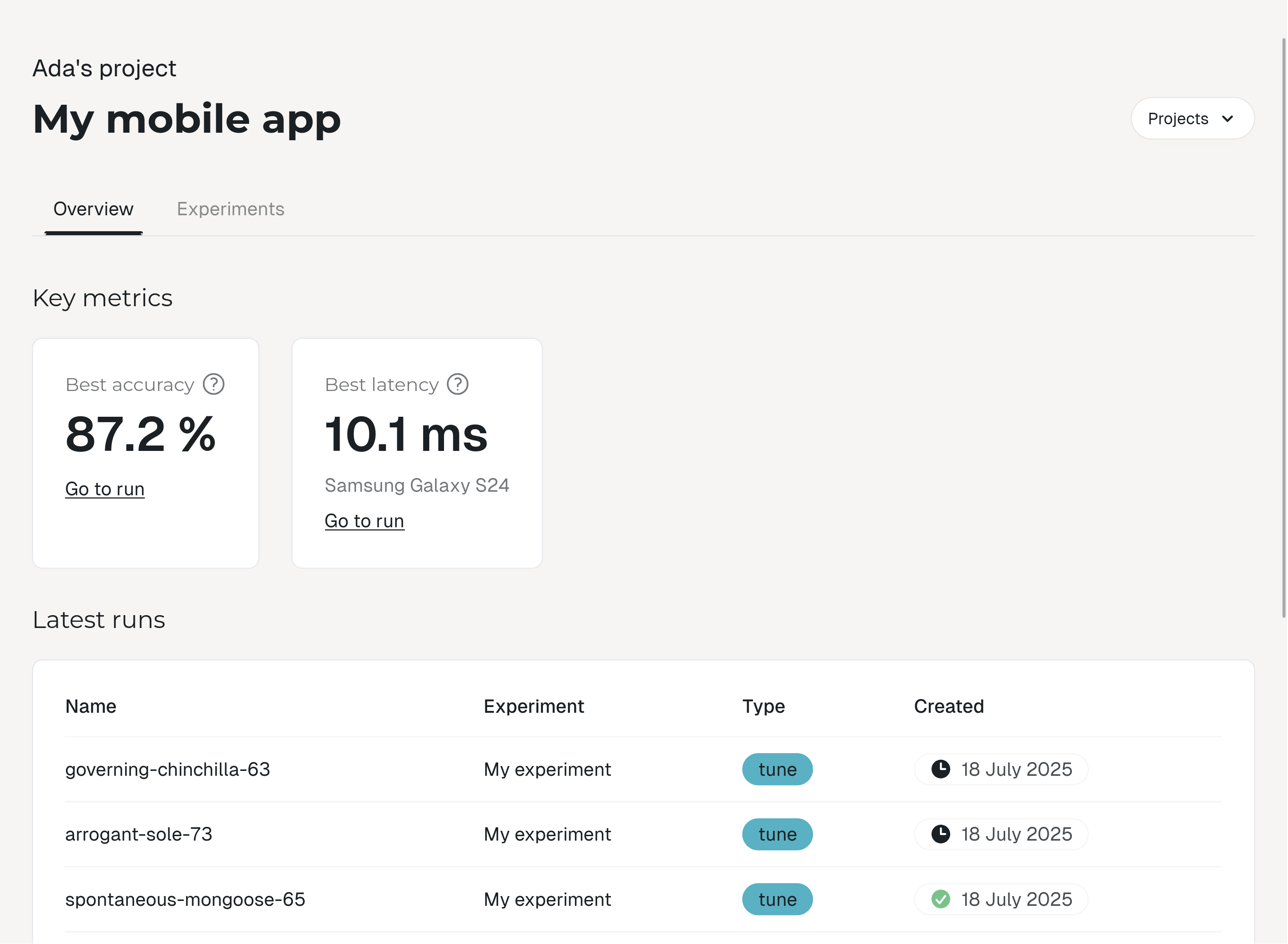Click My experiment in spontaneous-mongoose-65 row

pyautogui.click(x=548, y=900)
